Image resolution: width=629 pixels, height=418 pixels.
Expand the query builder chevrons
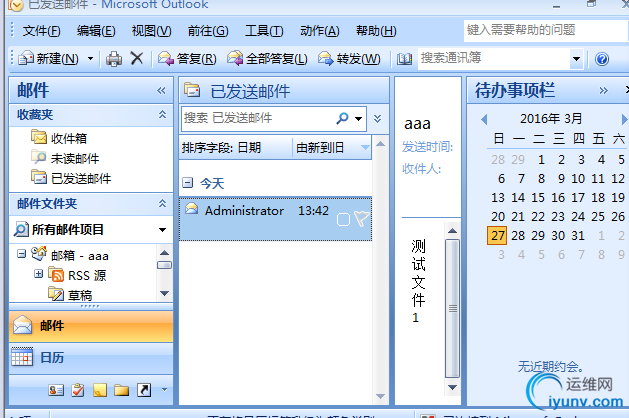click(377, 119)
